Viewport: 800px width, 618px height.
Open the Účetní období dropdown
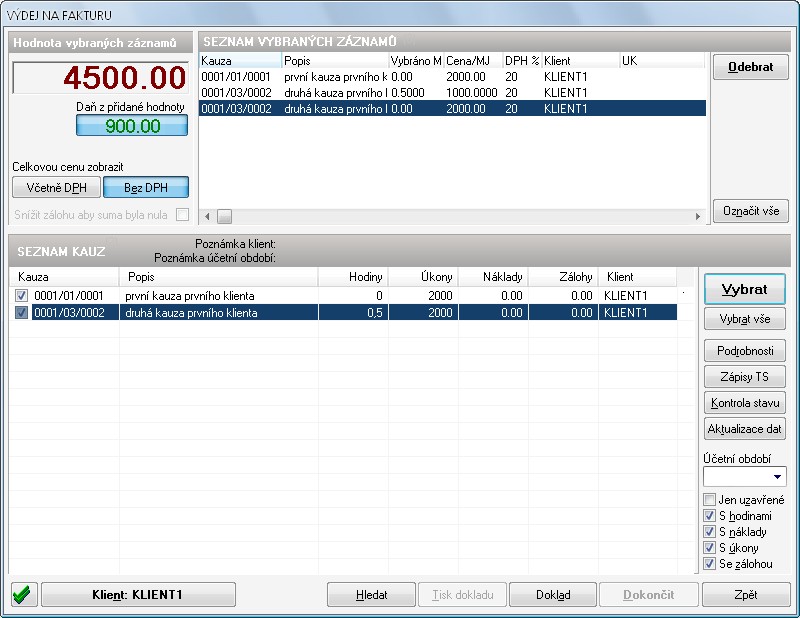(777, 477)
